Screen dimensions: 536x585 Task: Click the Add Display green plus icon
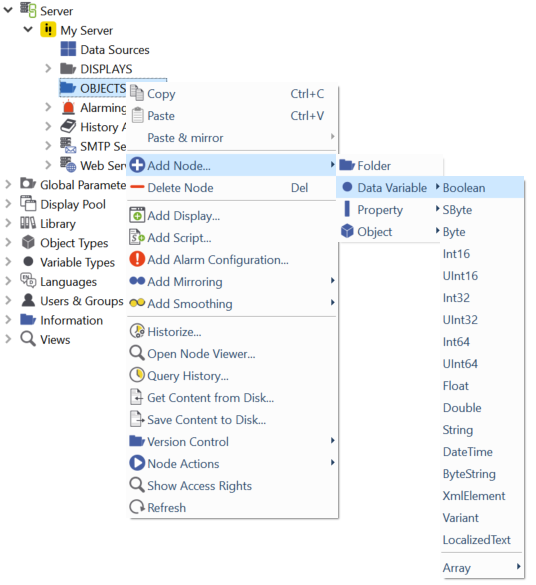pos(137,215)
